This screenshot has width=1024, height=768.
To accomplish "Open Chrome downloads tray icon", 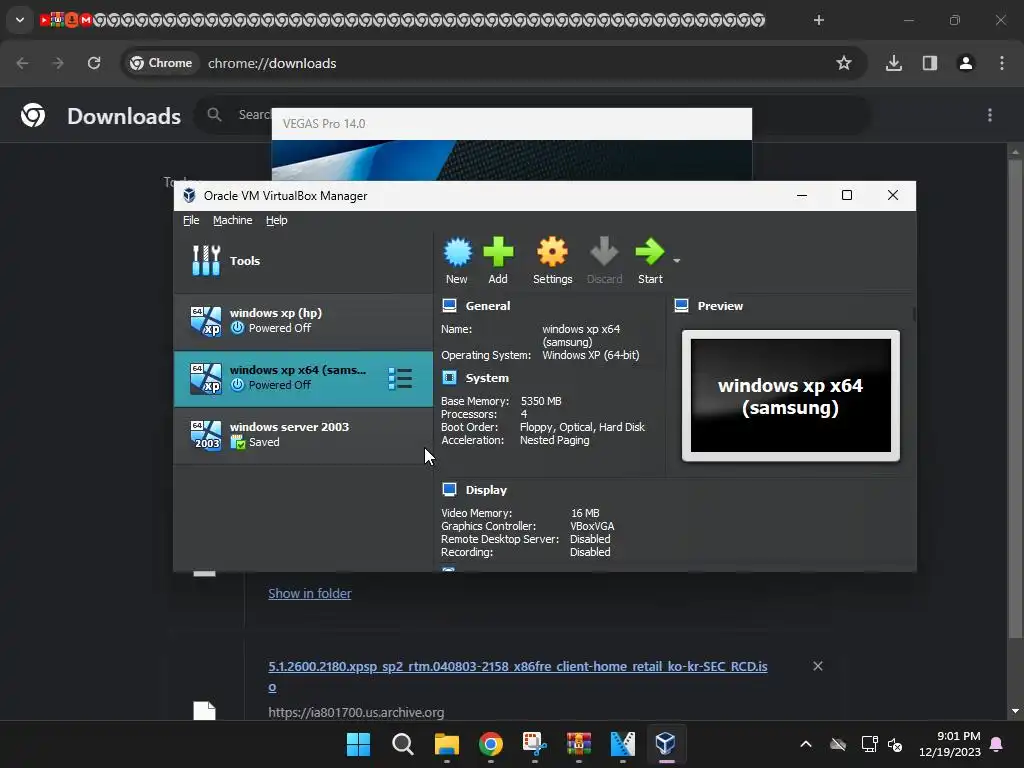I will pyautogui.click(x=894, y=63).
